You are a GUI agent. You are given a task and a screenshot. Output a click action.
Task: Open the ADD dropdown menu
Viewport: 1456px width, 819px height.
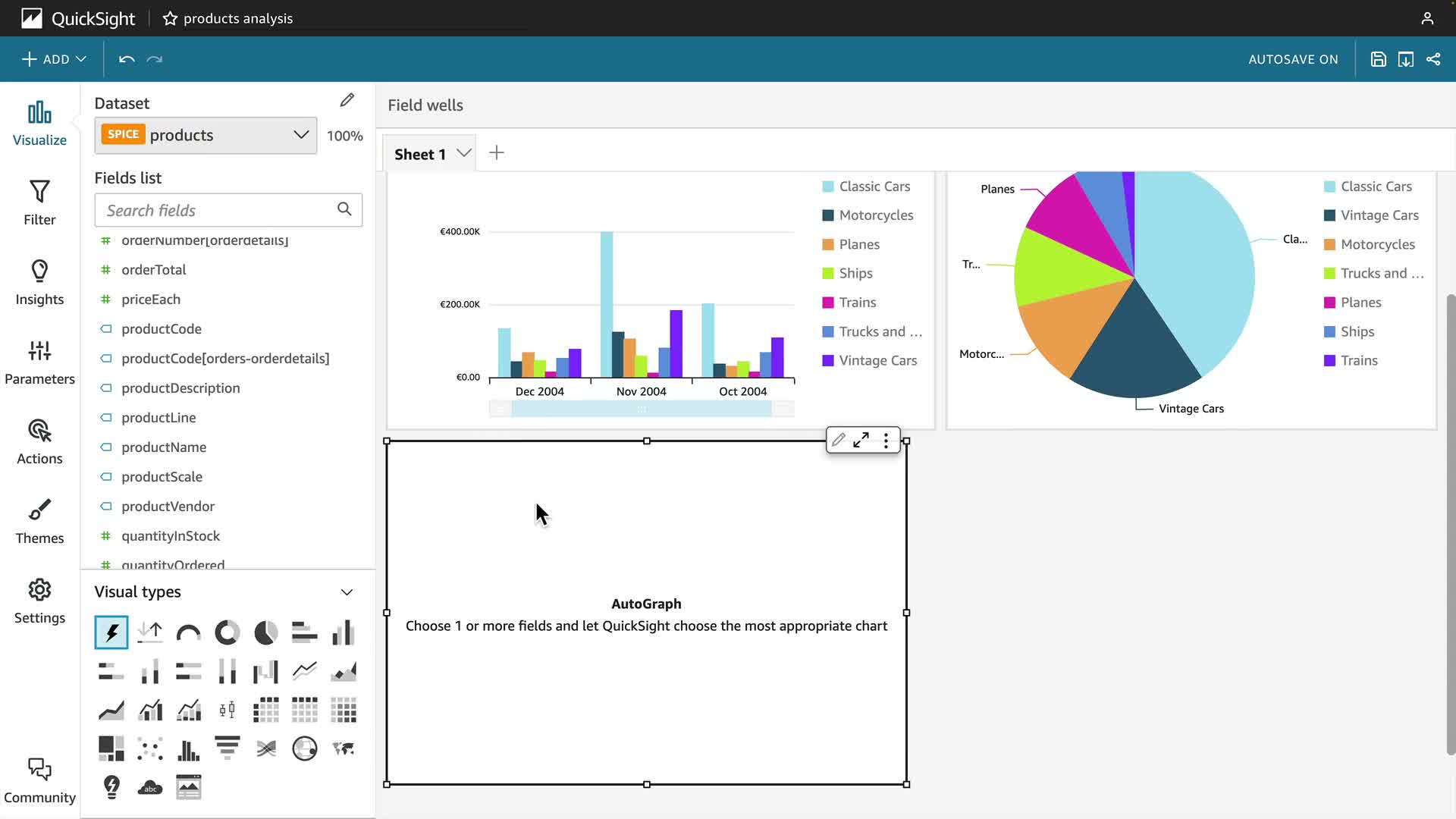(54, 59)
